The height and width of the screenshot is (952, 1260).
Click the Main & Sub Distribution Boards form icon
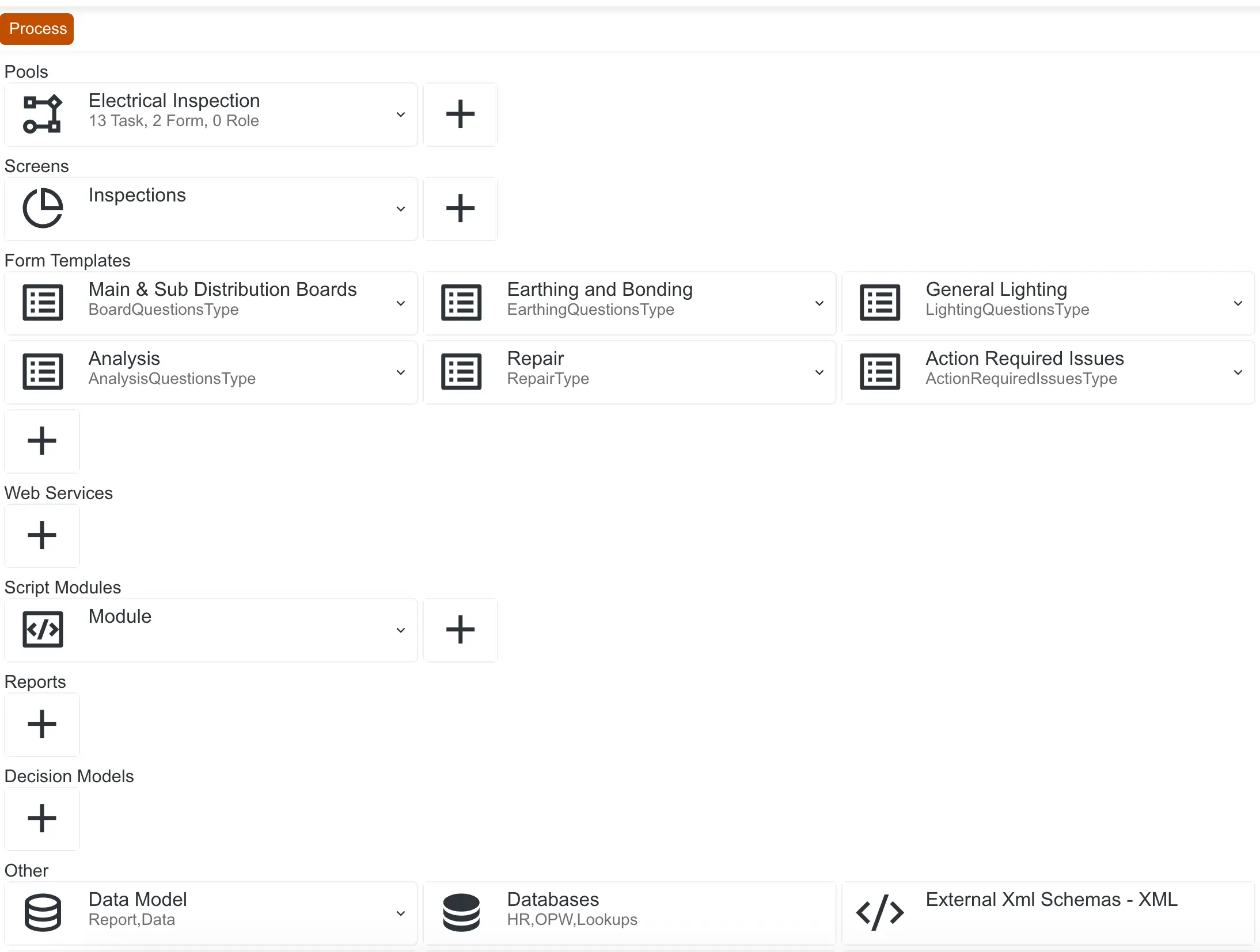pos(42,302)
